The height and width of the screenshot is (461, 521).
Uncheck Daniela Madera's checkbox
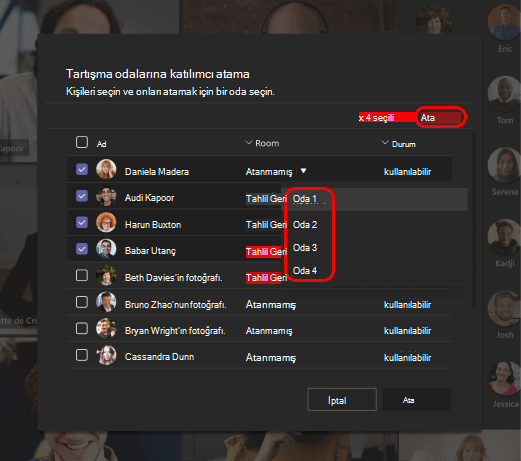point(82,169)
